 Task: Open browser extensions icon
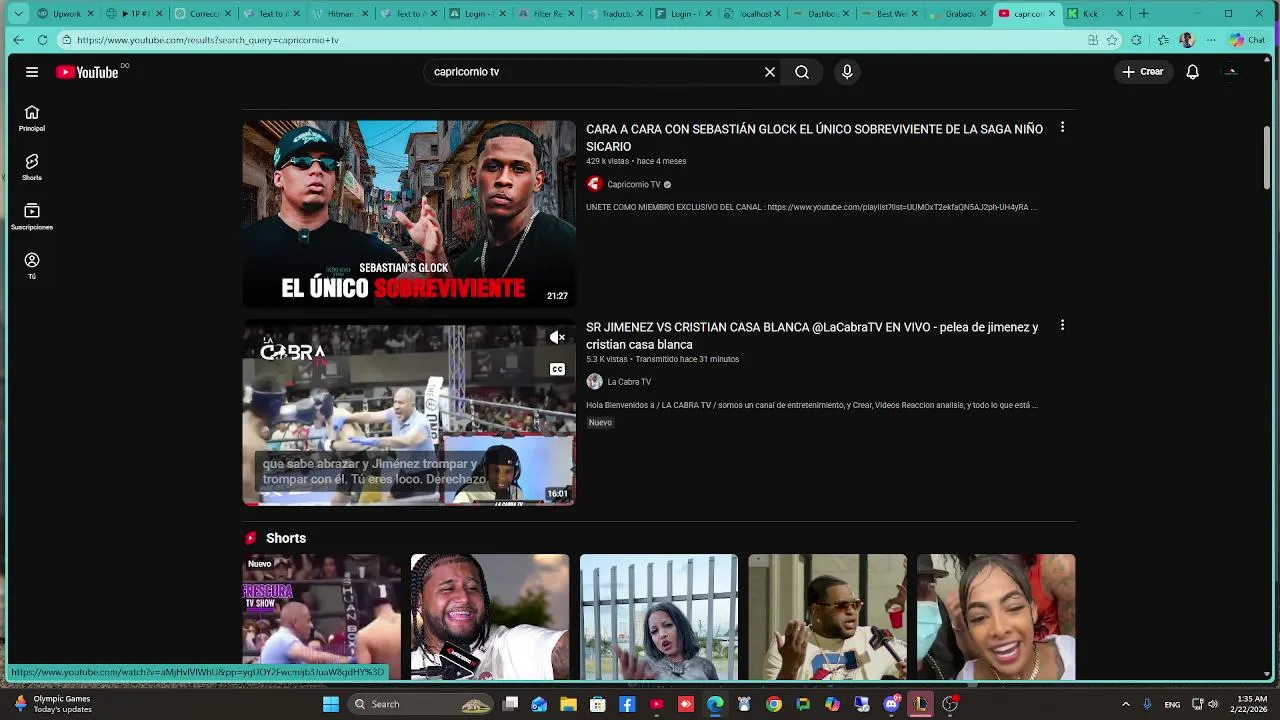[x=1136, y=40]
